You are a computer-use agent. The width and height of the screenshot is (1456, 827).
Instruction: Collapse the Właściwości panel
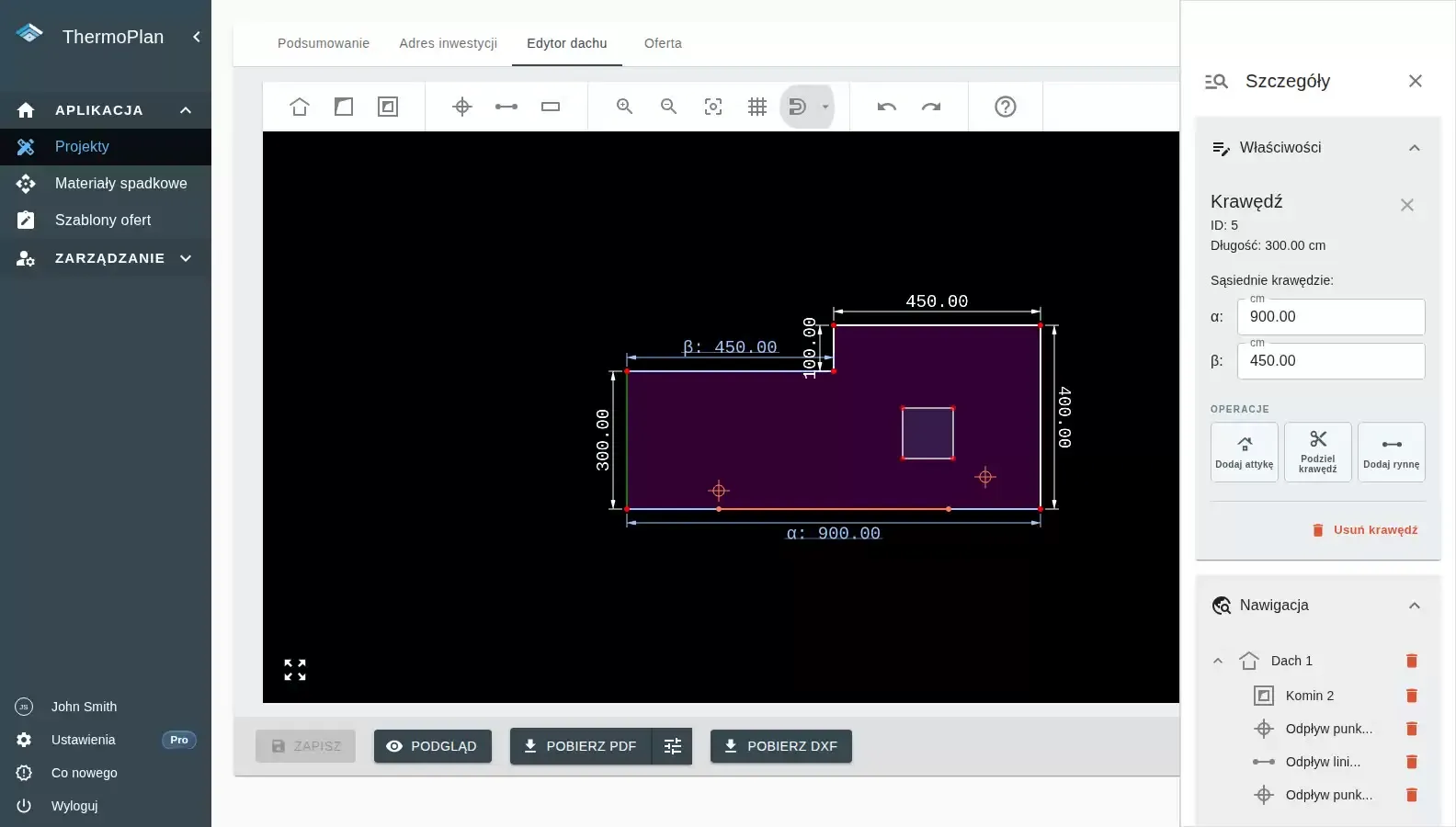pyautogui.click(x=1415, y=148)
